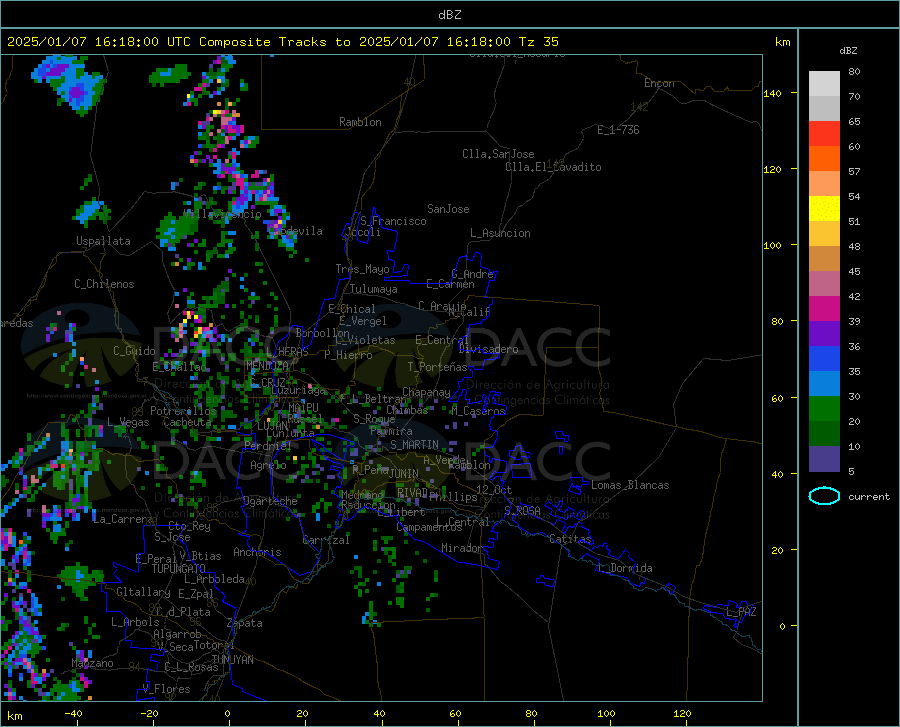The width and height of the screenshot is (900, 727).
Task: Click the composite tracks timestamp header
Action: (x=282, y=42)
